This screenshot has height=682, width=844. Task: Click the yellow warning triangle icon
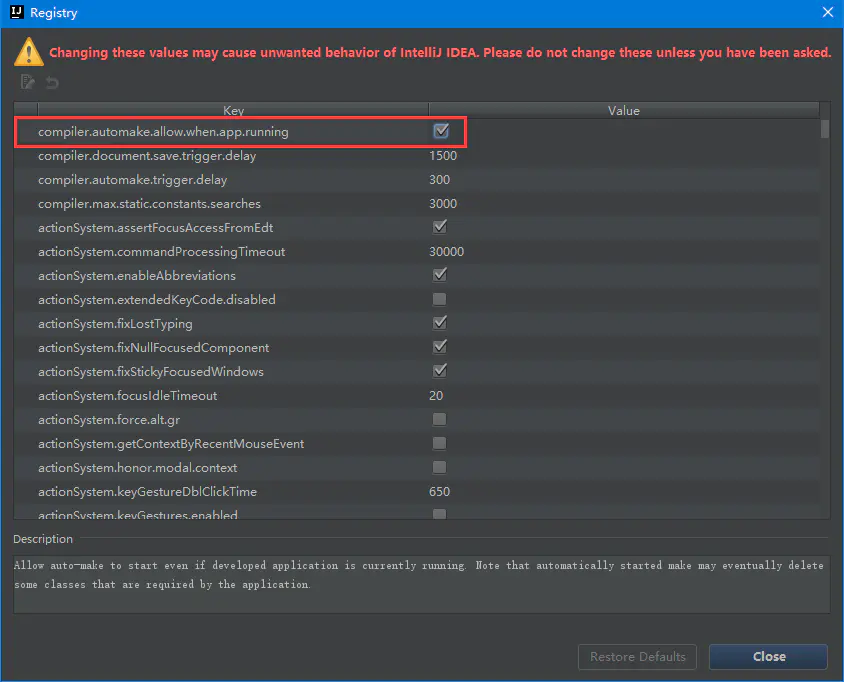coord(29,52)
